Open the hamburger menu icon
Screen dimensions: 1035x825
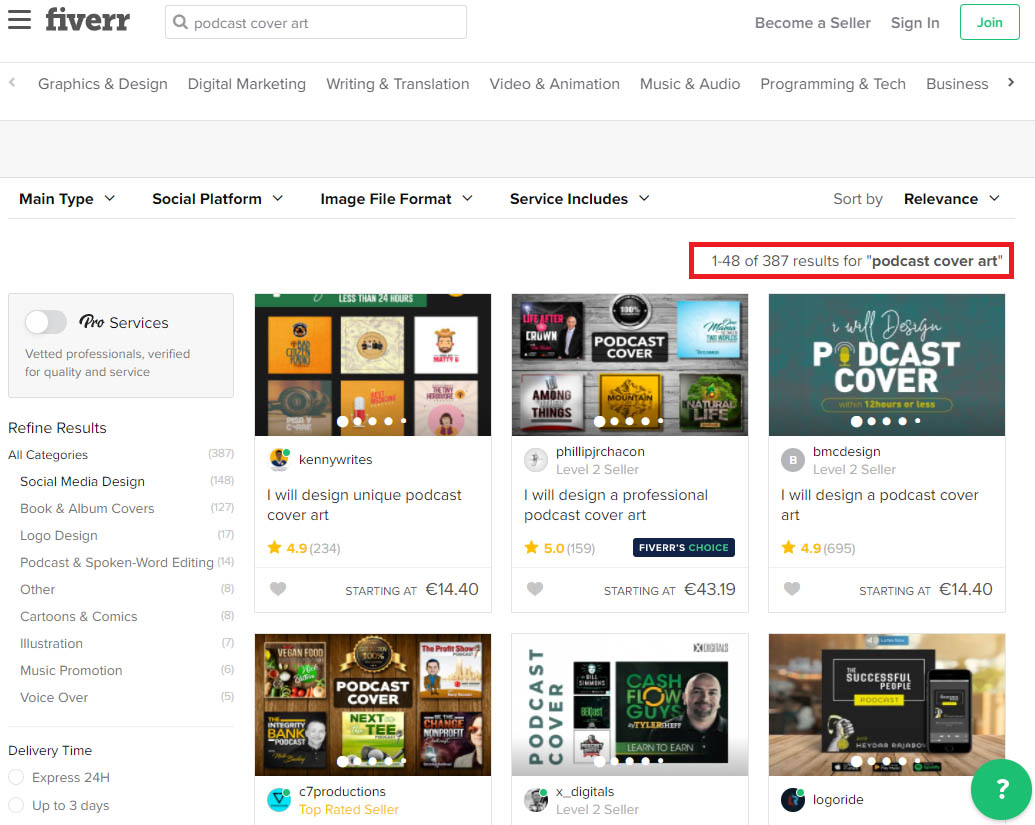19,19
